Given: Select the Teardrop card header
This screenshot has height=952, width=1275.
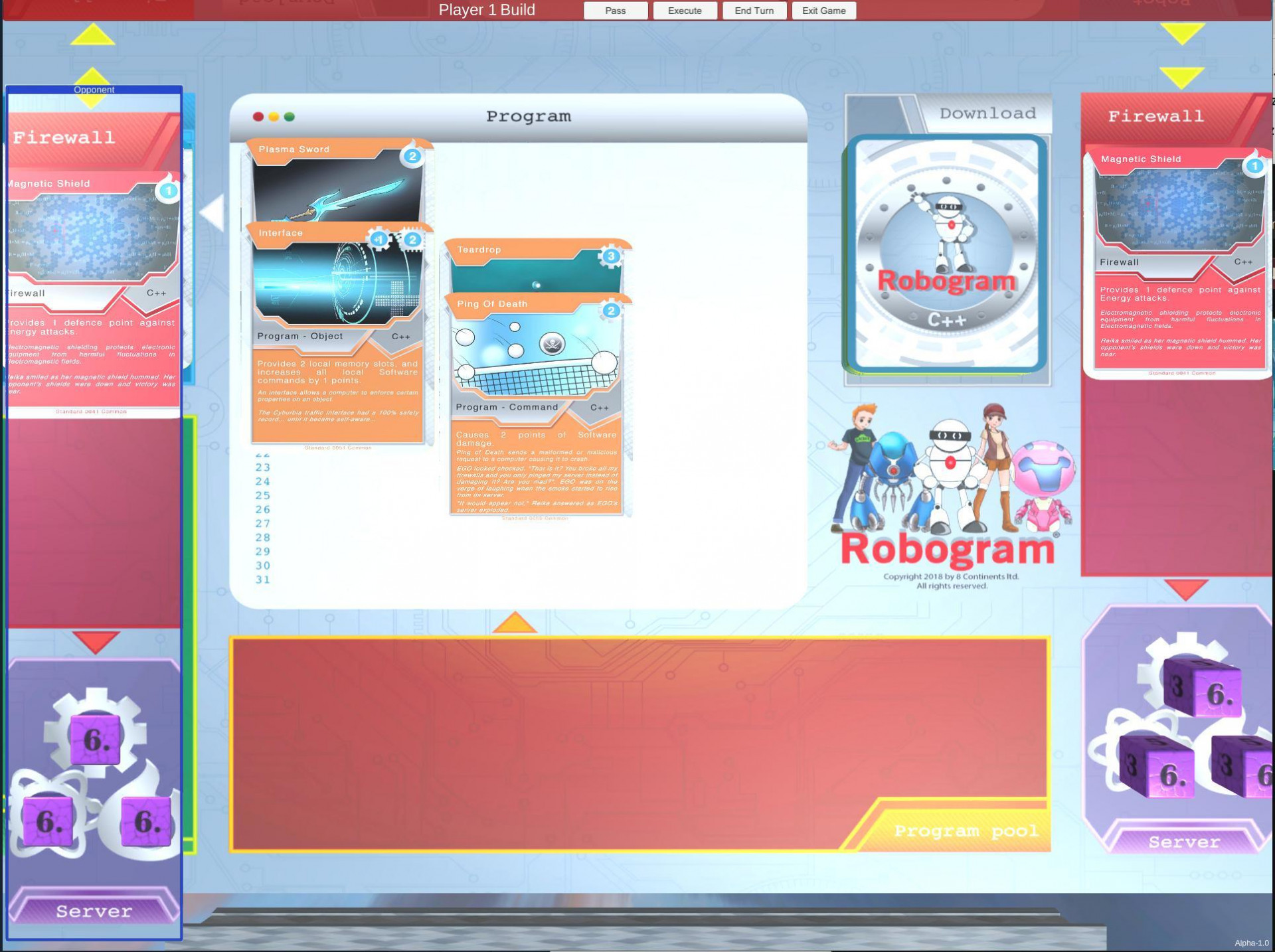Looking at the screenshot, I should tap(537, 266).
